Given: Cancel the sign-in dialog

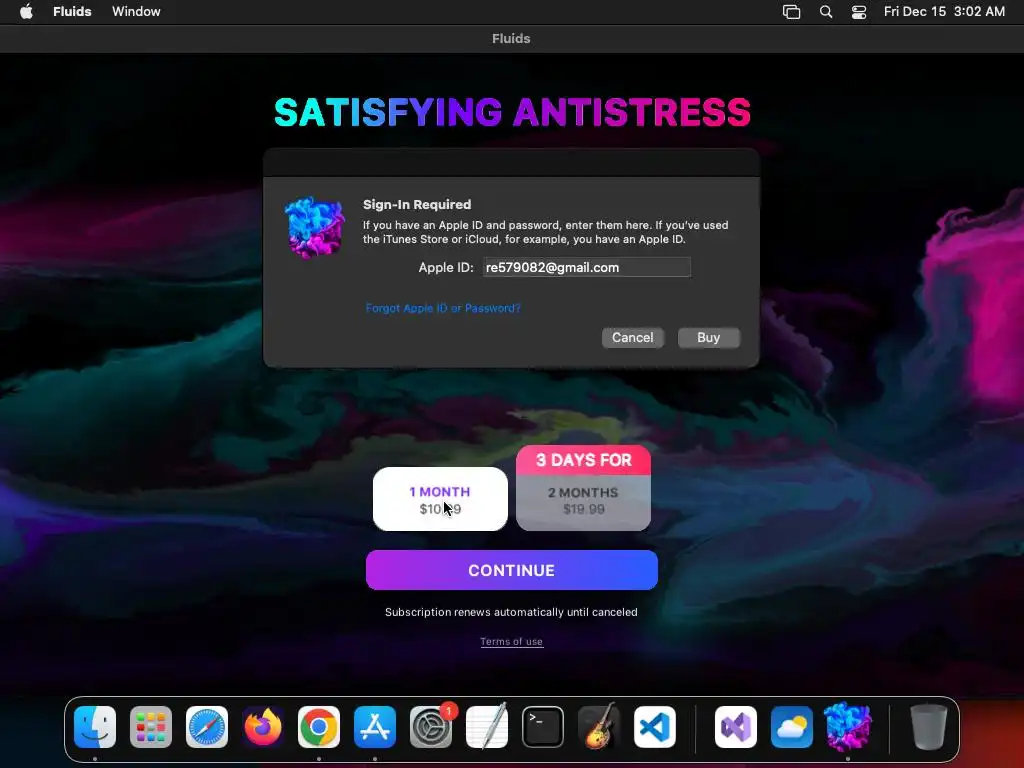Looking at the screenshot, I should tap(632, 338).
